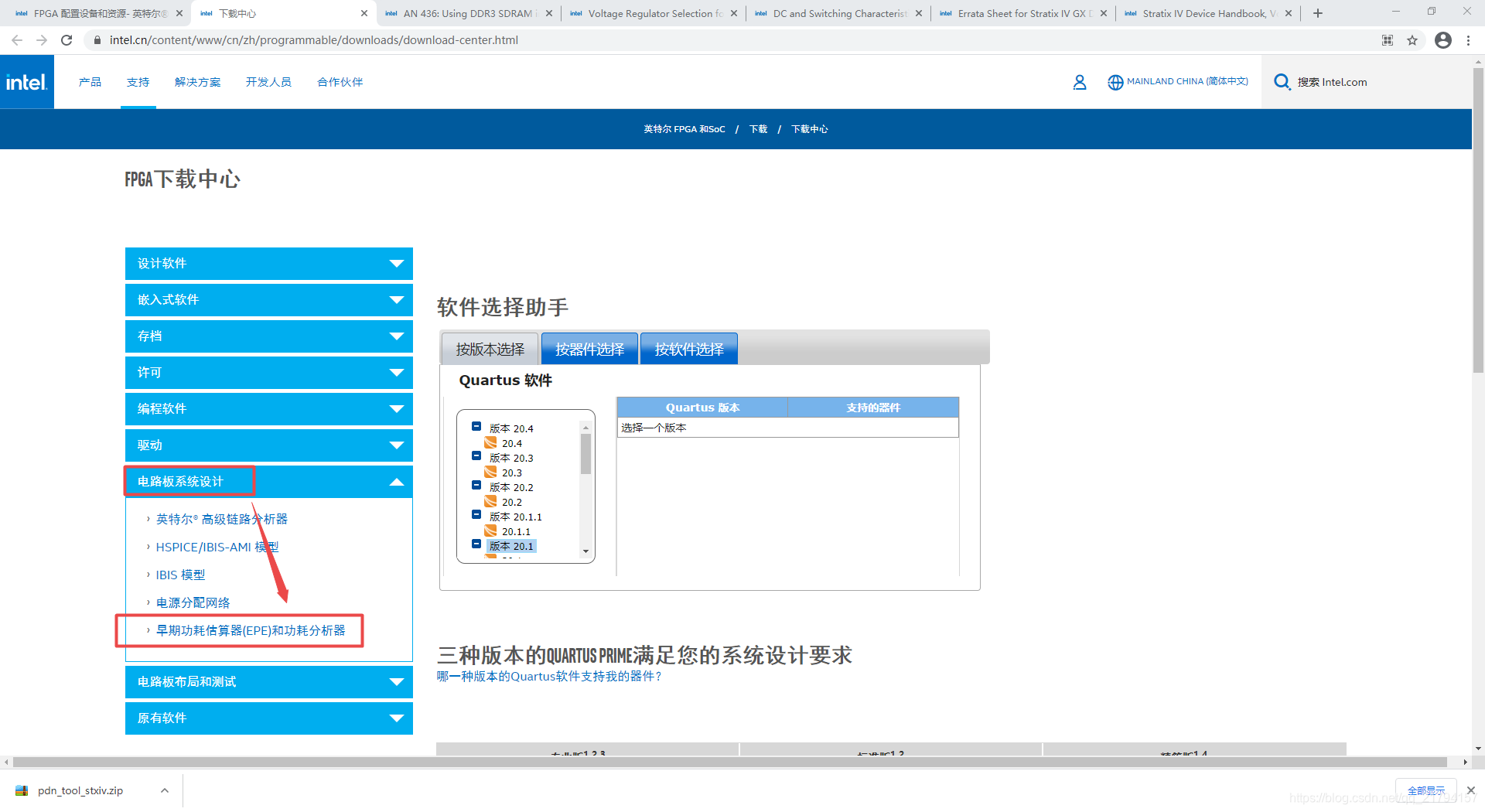This screenshot has height=812, width=1485.
Task: Open the 合作伙伴 navigation menu
Action: click(340, 82)
